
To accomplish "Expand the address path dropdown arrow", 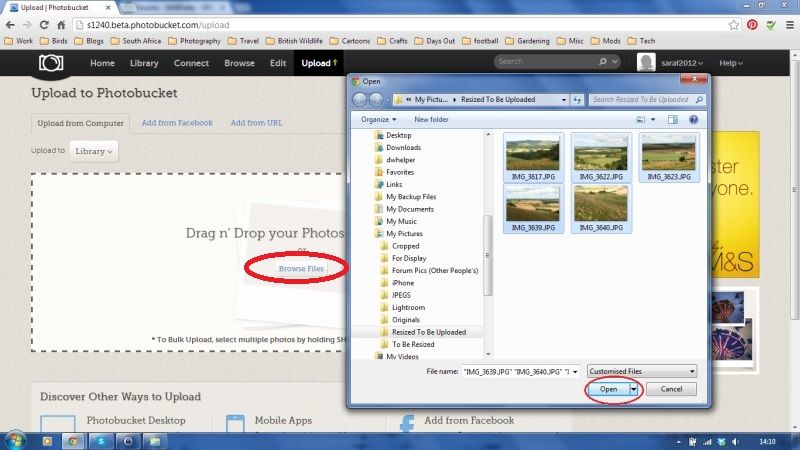I will [x=564, y=99].
